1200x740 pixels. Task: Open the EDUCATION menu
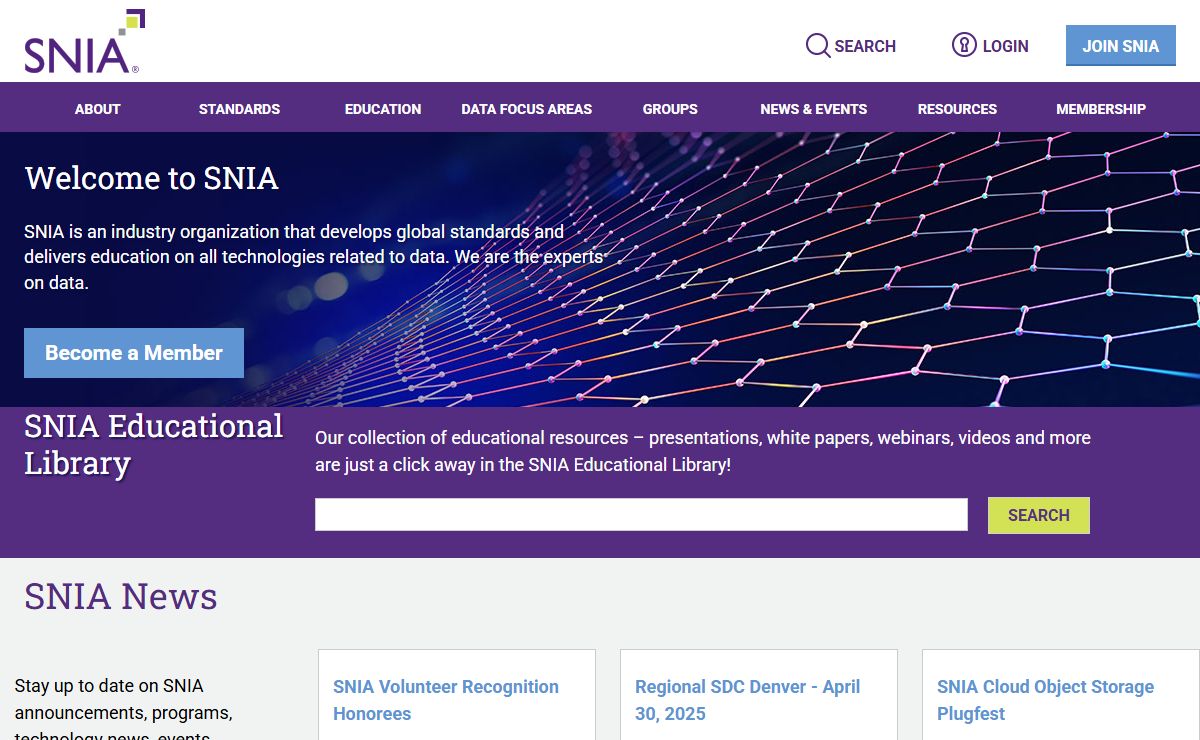pos(383,109)
